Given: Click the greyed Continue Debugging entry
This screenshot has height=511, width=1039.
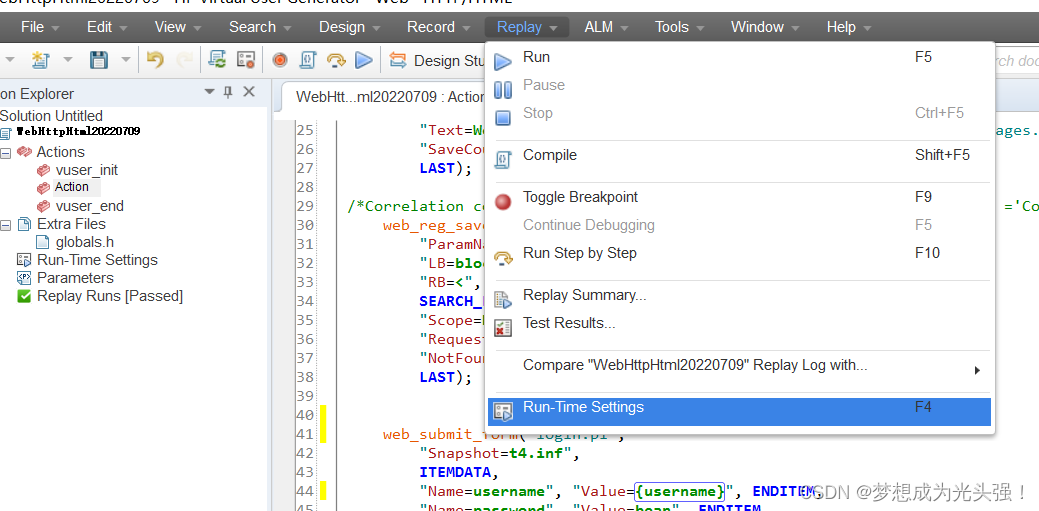Looking at the screenshot, I should pos(739,225).
